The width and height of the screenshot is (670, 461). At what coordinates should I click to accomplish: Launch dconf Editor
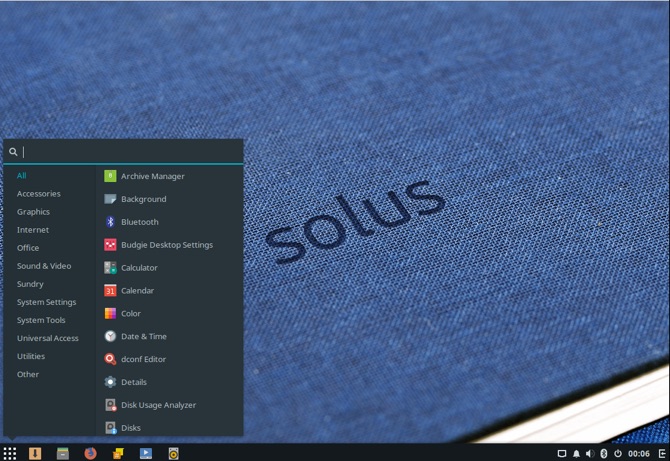[x=143, y=359]
